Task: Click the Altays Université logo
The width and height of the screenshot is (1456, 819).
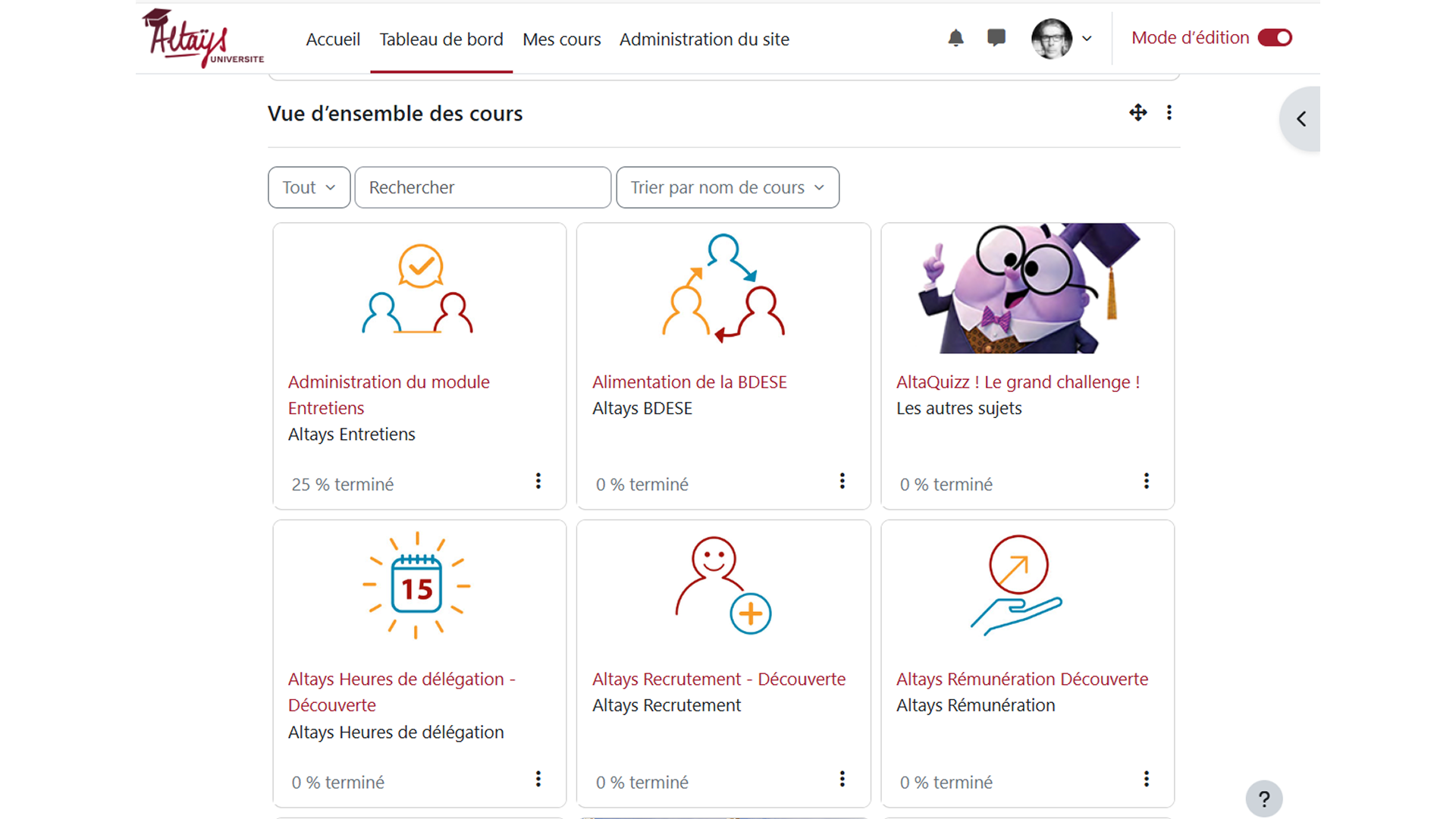Action: (x=202, y=39)
